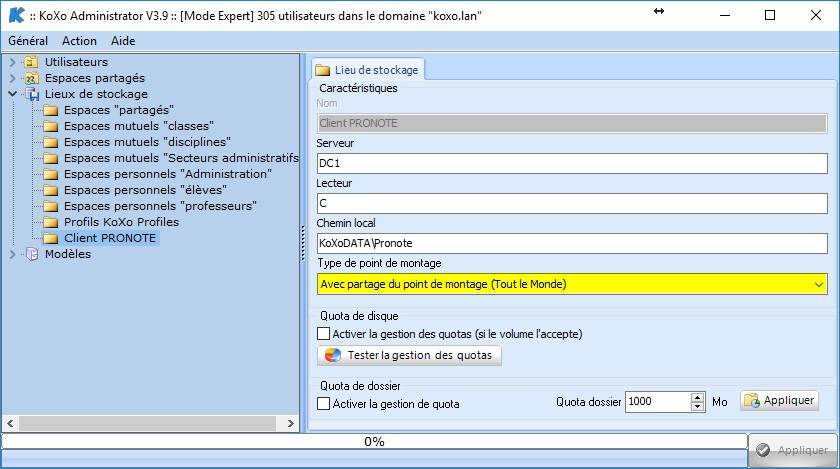Image resolution: width=840 pixels, height=469 pixels.
Task: Click folder icon for Profils KoXo Profiles
Action: tap(51, 222)
